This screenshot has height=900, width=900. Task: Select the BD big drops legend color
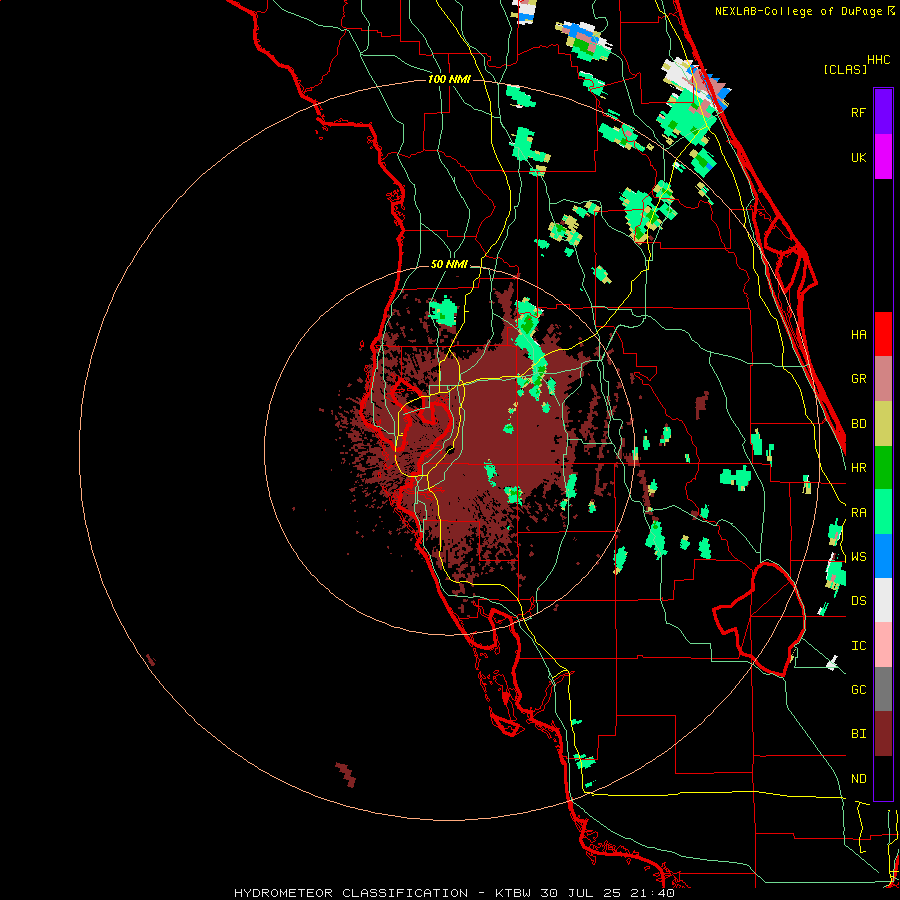pyautogui.click(x=883, y=424)
